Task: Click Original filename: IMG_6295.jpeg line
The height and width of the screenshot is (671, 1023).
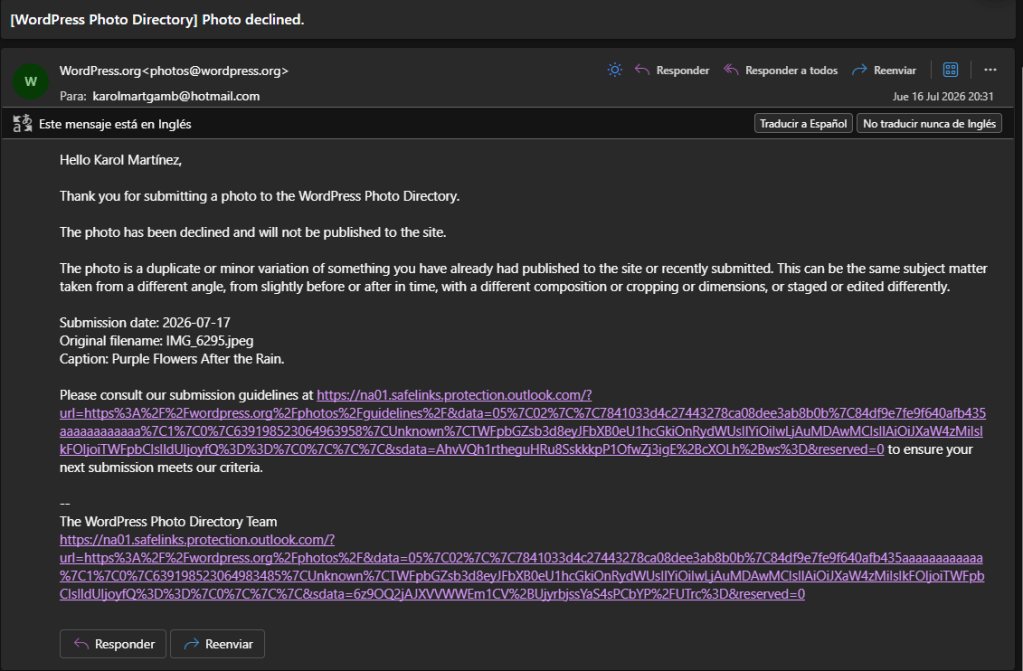Action: [157, 341]
